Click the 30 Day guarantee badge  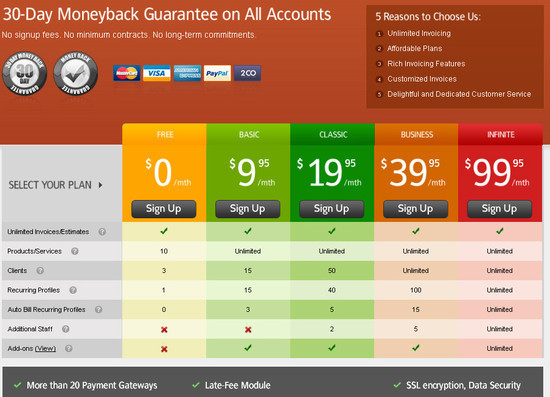[x=25, y=73]
